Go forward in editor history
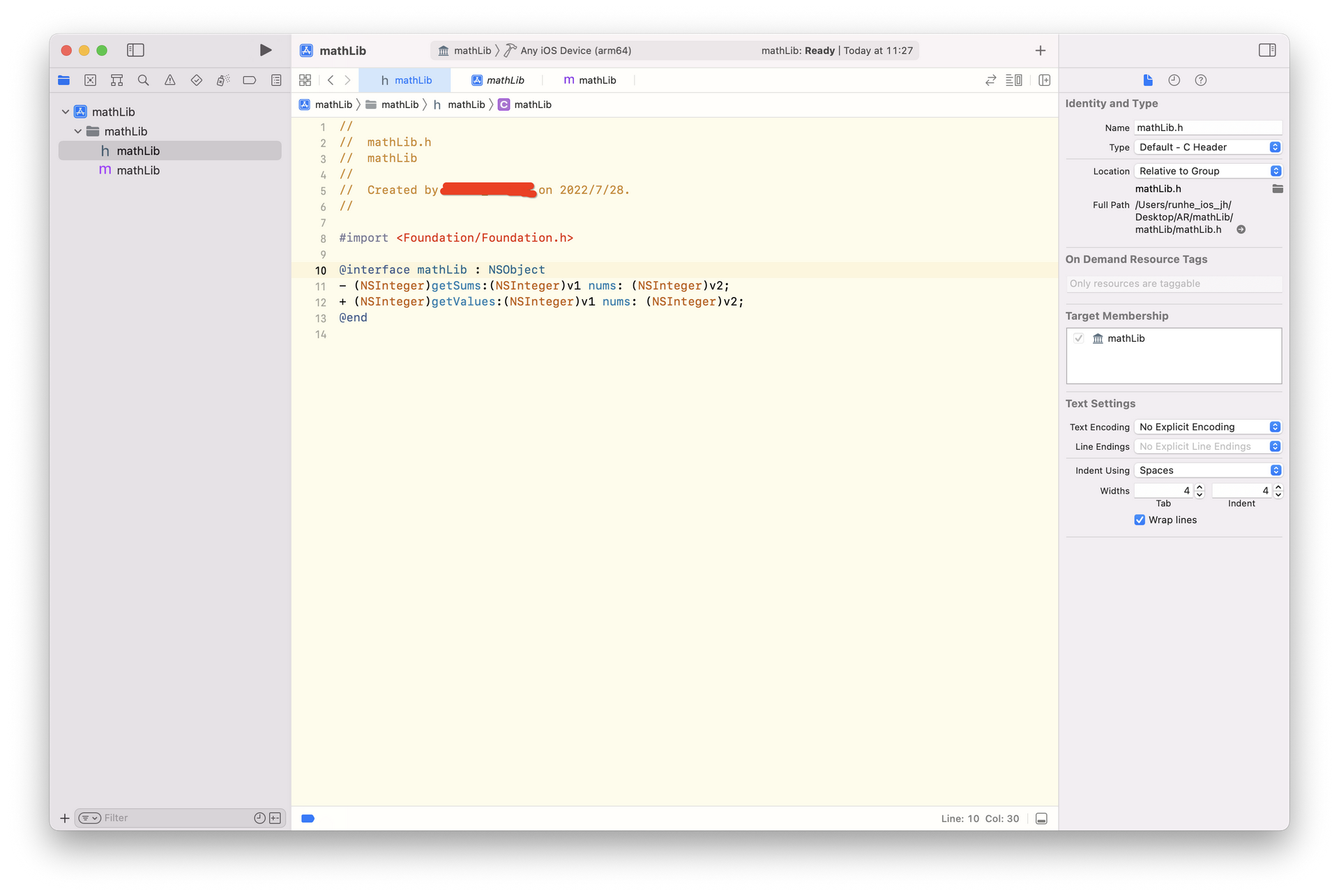 point(347,80)
